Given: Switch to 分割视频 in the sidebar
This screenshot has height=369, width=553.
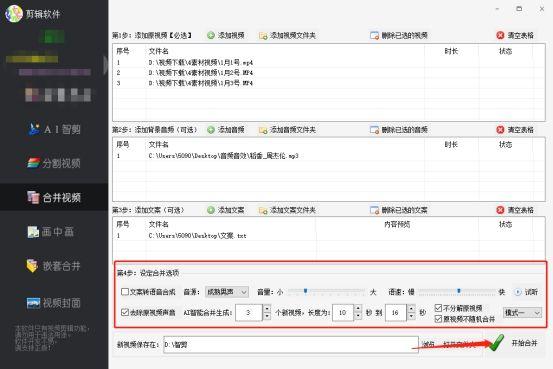Looking at the screenshot, I should tap(54, 163).
